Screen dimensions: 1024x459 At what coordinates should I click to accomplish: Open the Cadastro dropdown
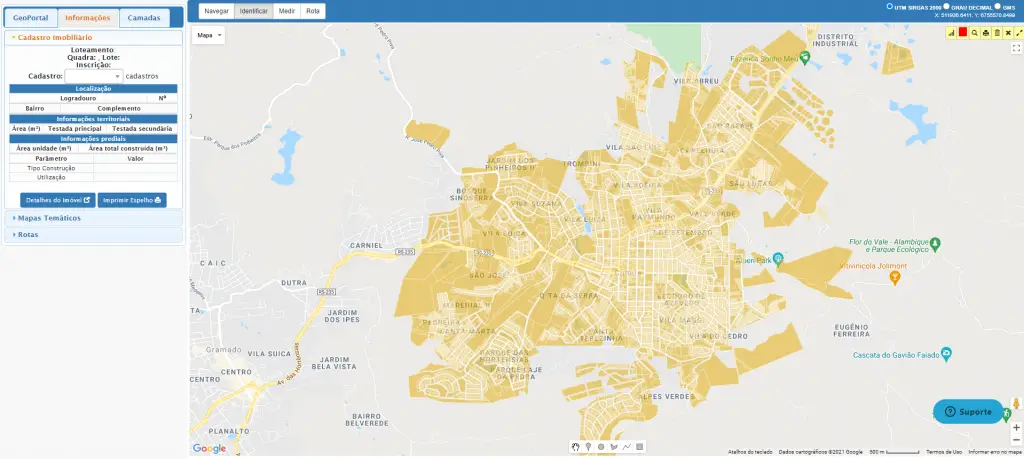coord(93,76)
